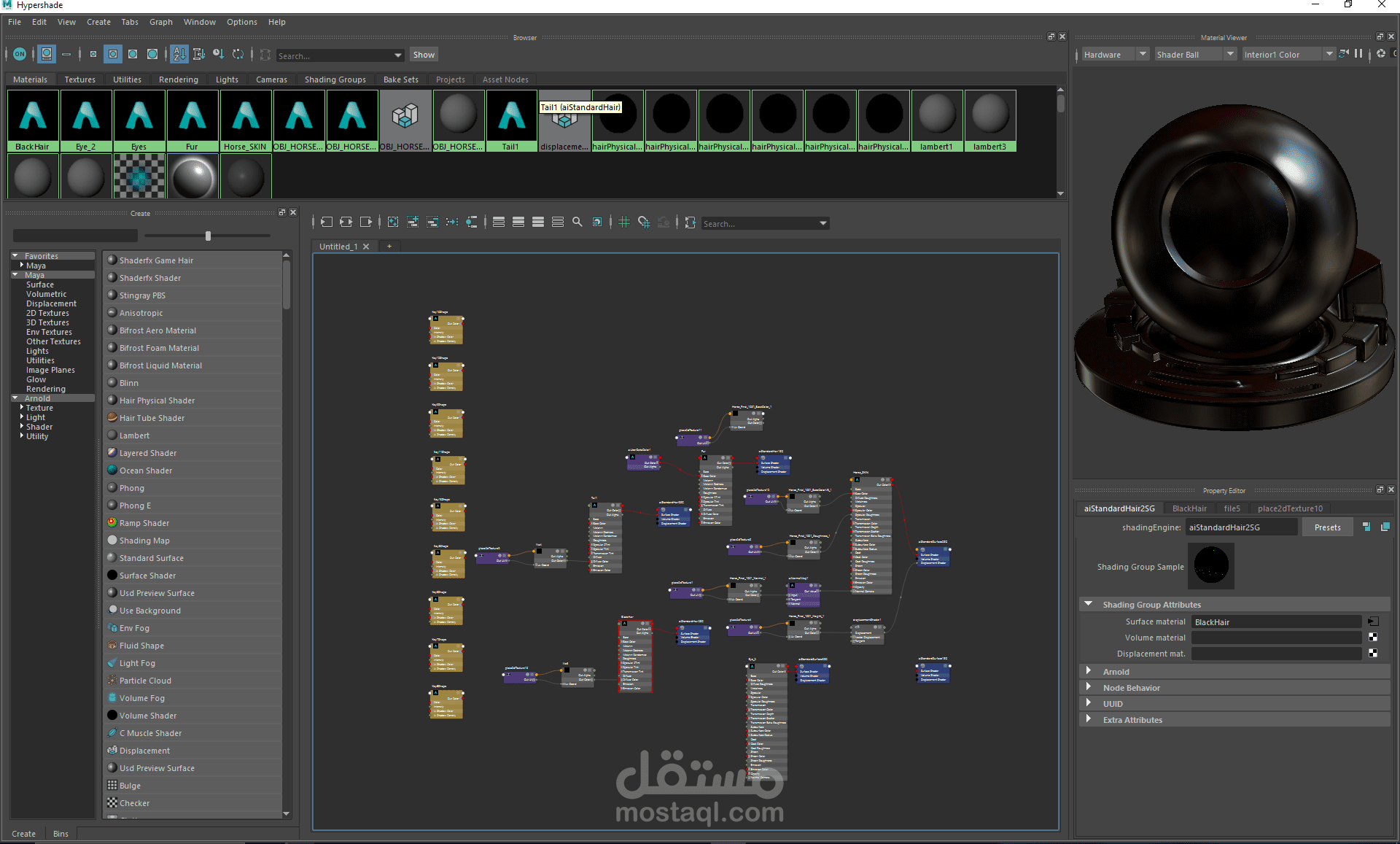Click the node editor magnifier search icon

coord(577,222)
